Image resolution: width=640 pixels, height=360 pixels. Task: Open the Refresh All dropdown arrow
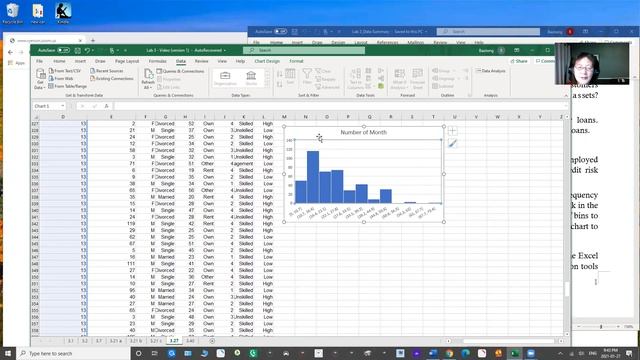(151, 88)
